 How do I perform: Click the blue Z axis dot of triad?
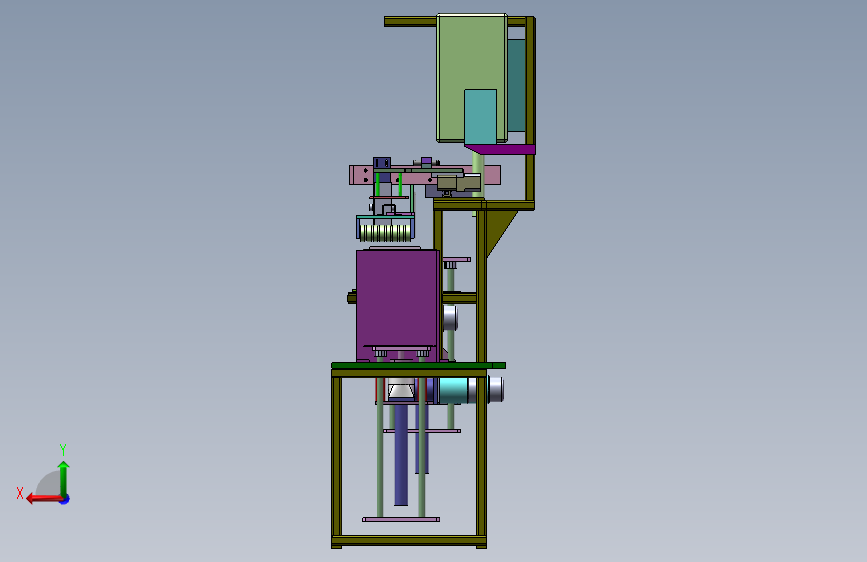pos(65,499)
